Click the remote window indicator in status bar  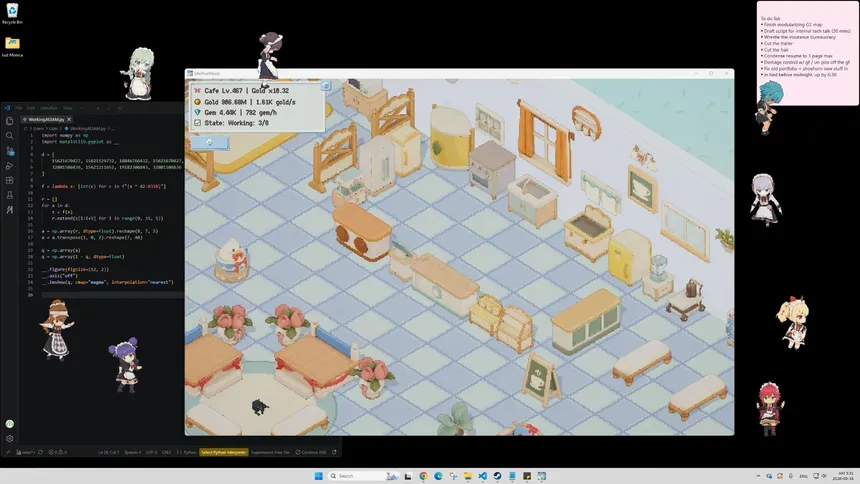(x=8, y=452)
